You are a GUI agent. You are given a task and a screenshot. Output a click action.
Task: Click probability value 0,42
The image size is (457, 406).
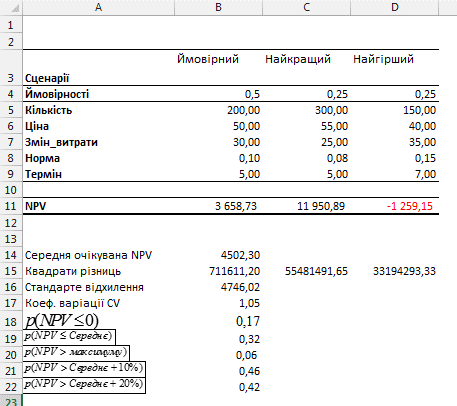point(249,387)
